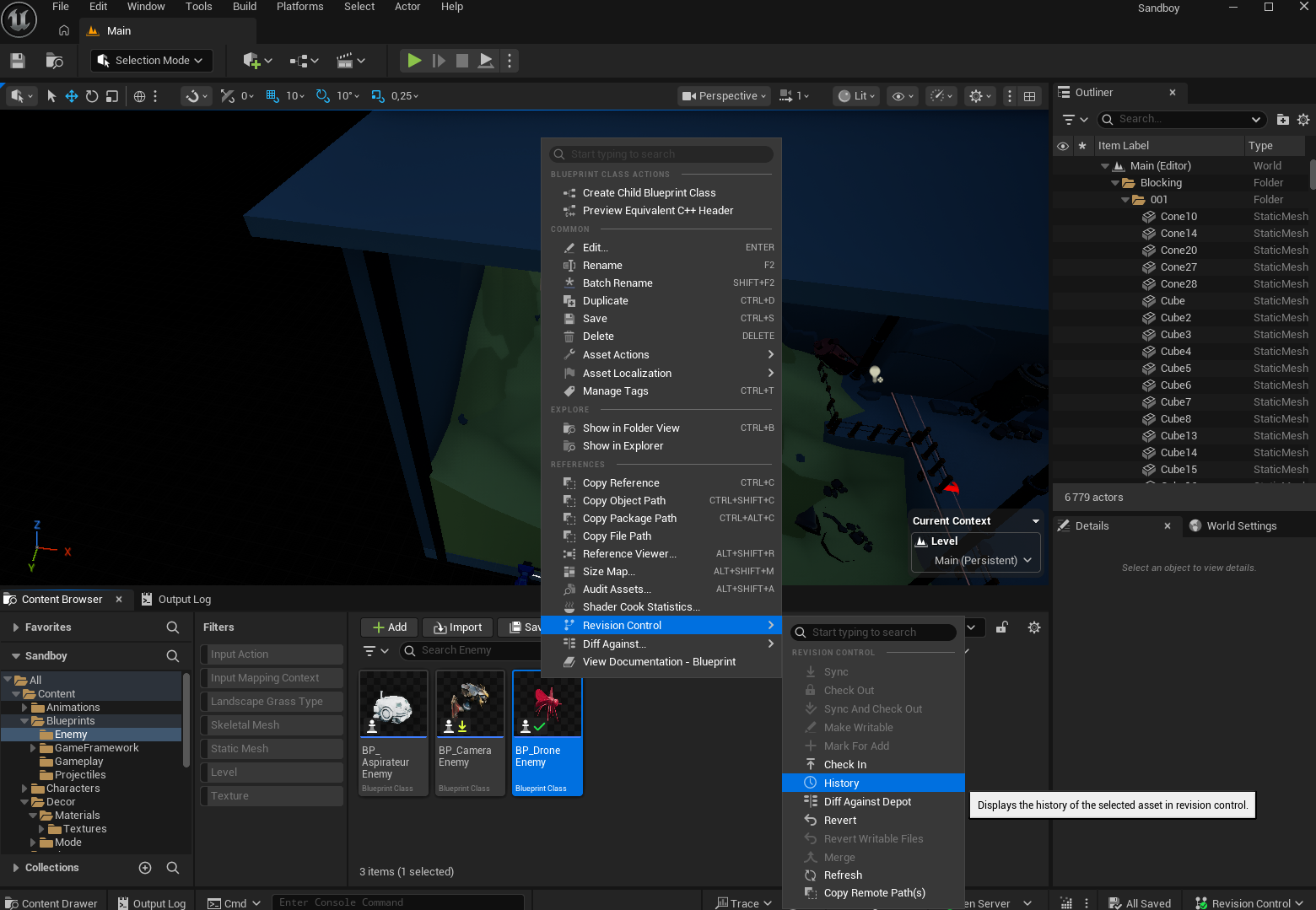Toggle the rotation snapping button

point(322,96)
